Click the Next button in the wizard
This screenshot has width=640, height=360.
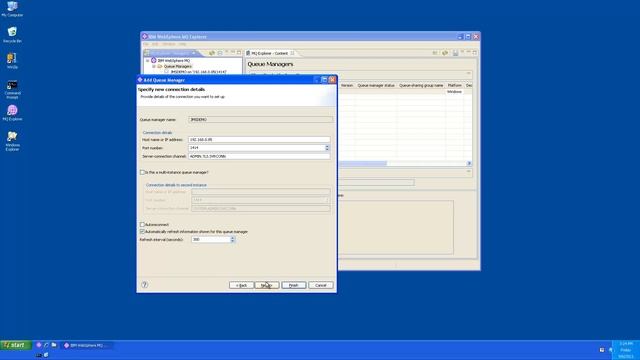click(267, 285)
